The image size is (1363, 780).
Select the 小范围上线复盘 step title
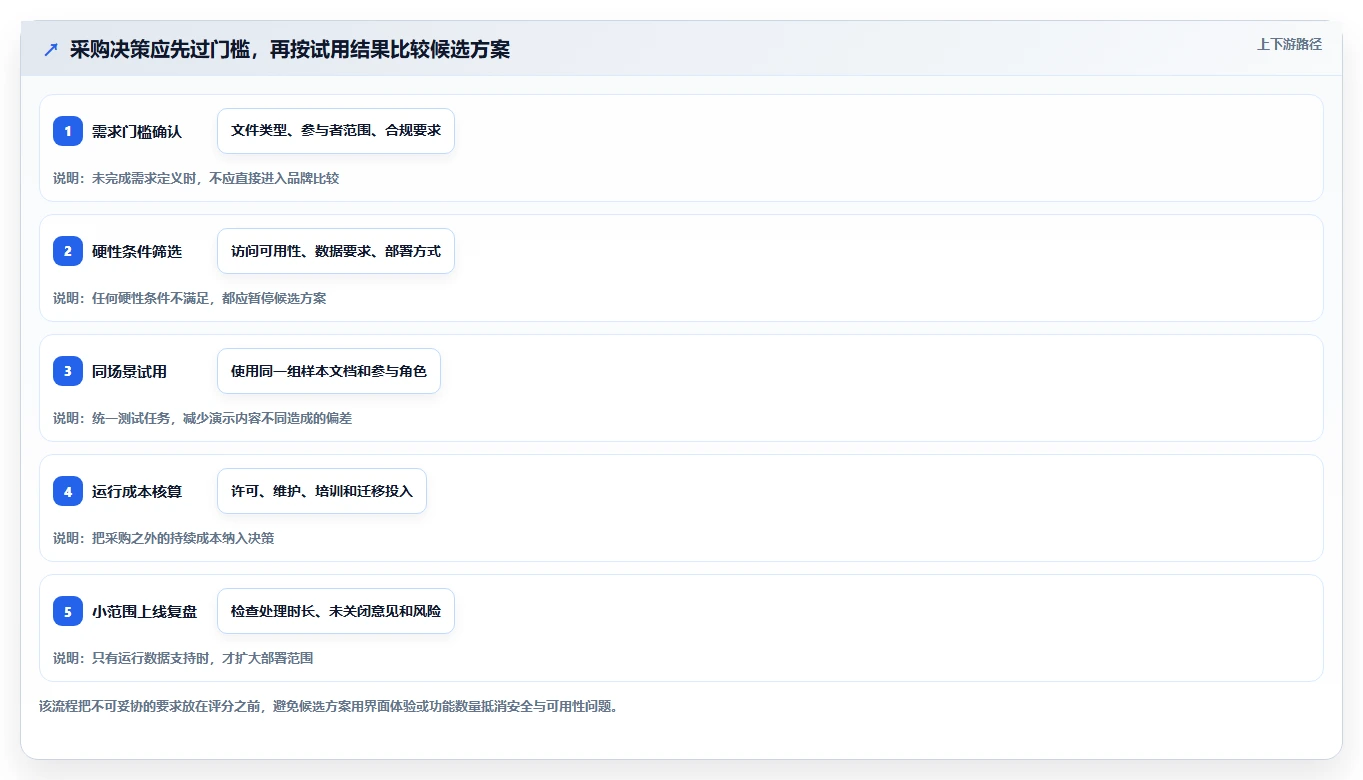[145, 611]
